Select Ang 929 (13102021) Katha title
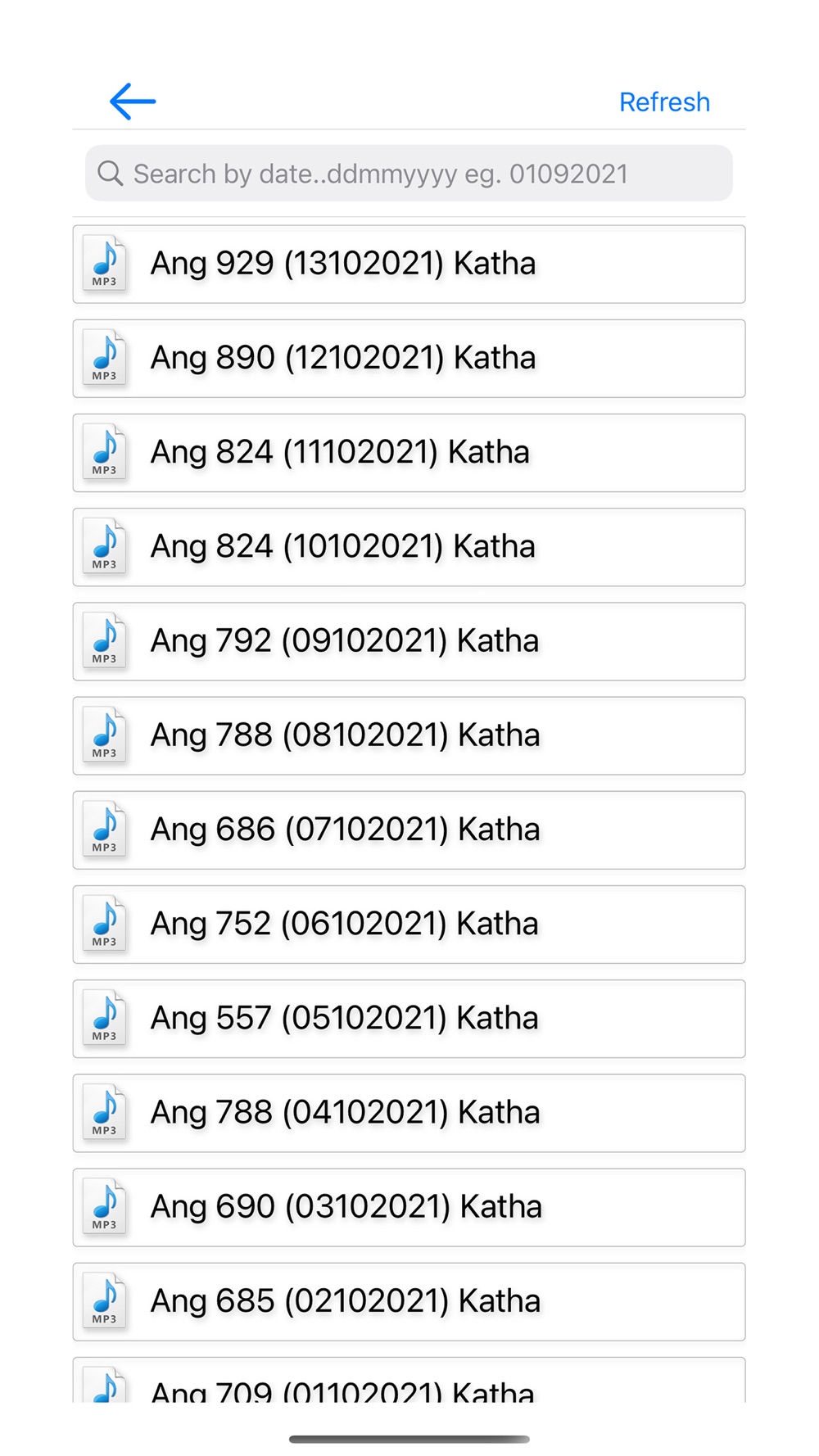Viewport: 819px width, 1456px height. tap(343, 264)
